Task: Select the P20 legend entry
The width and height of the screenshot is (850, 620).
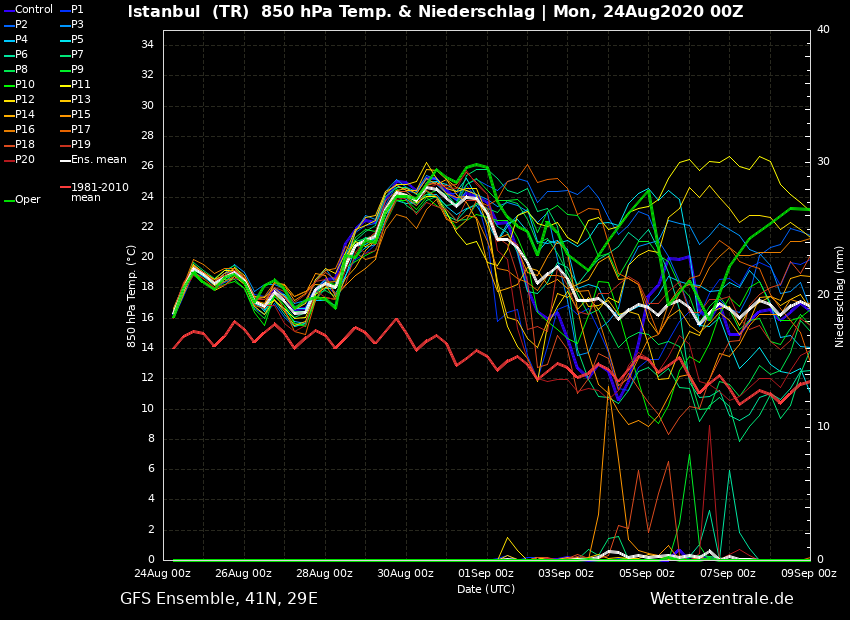Action: tap(25, 160)
